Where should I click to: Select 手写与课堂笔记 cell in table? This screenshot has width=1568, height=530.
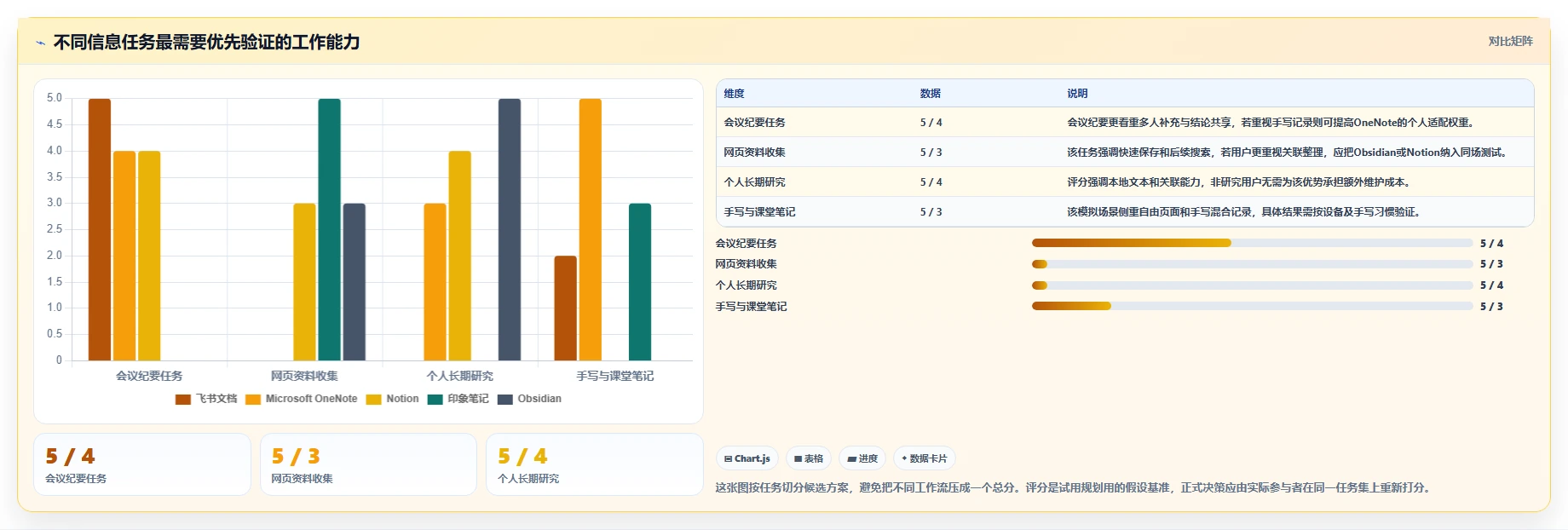(760, 212)
